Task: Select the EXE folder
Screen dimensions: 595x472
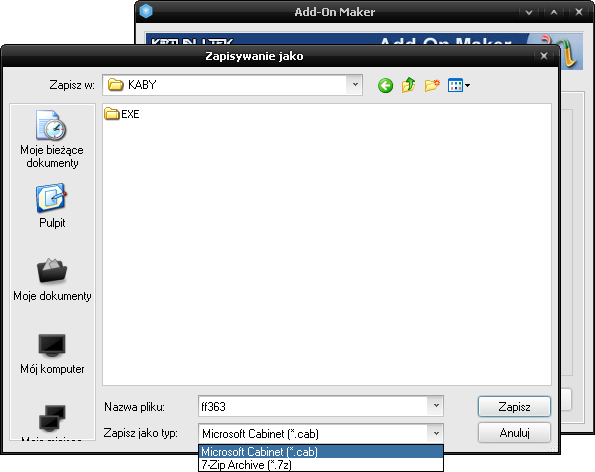Action: pyautogui.click(x=122, y=114)
